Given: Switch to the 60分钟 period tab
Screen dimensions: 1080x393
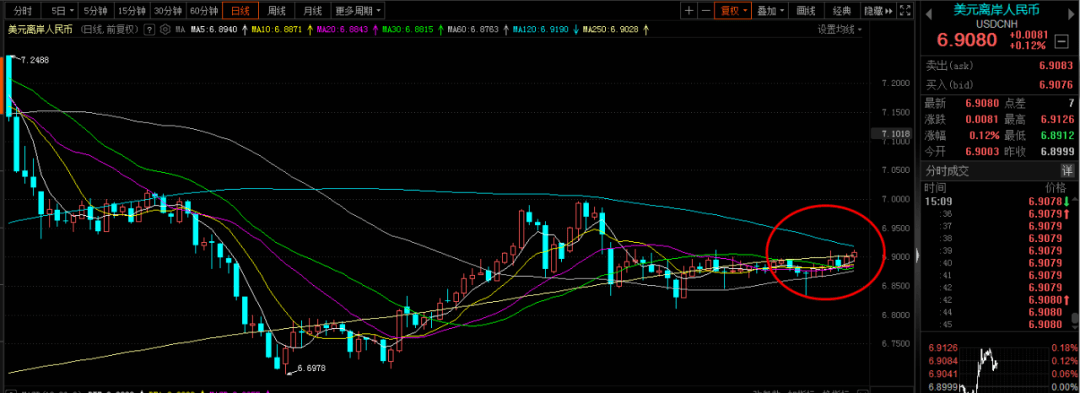Looking at the screenshot, I should click(204, 11).
